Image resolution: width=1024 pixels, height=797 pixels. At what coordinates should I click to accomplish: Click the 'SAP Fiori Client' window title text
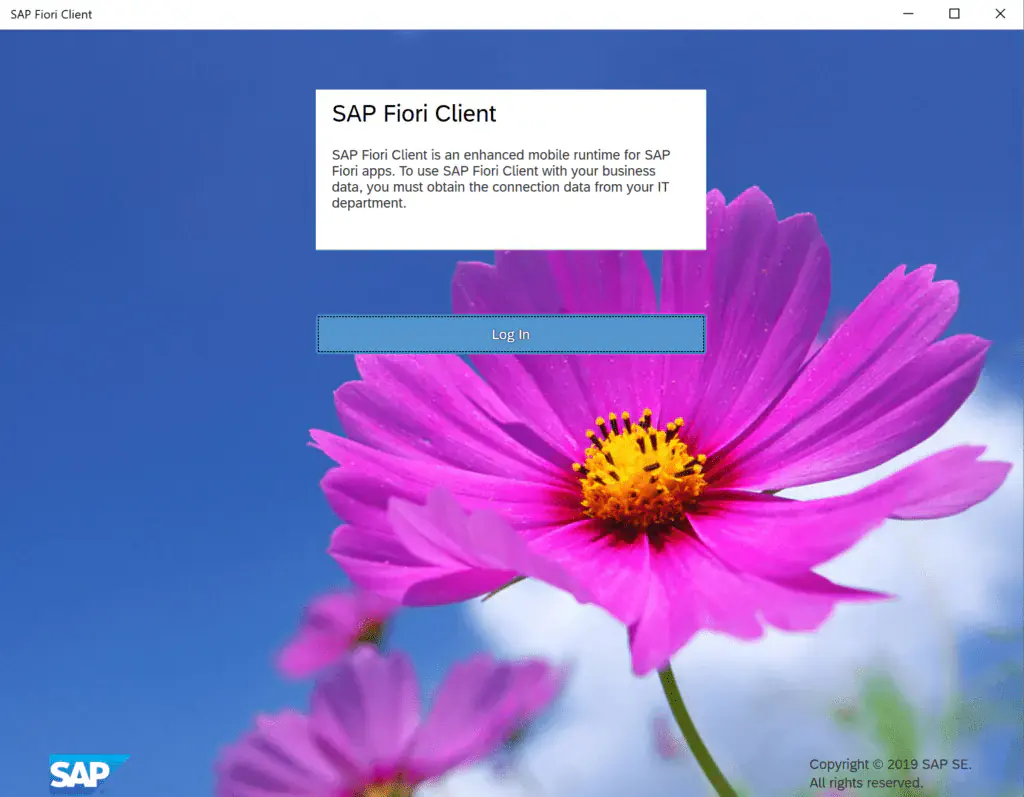coord(51,14)
